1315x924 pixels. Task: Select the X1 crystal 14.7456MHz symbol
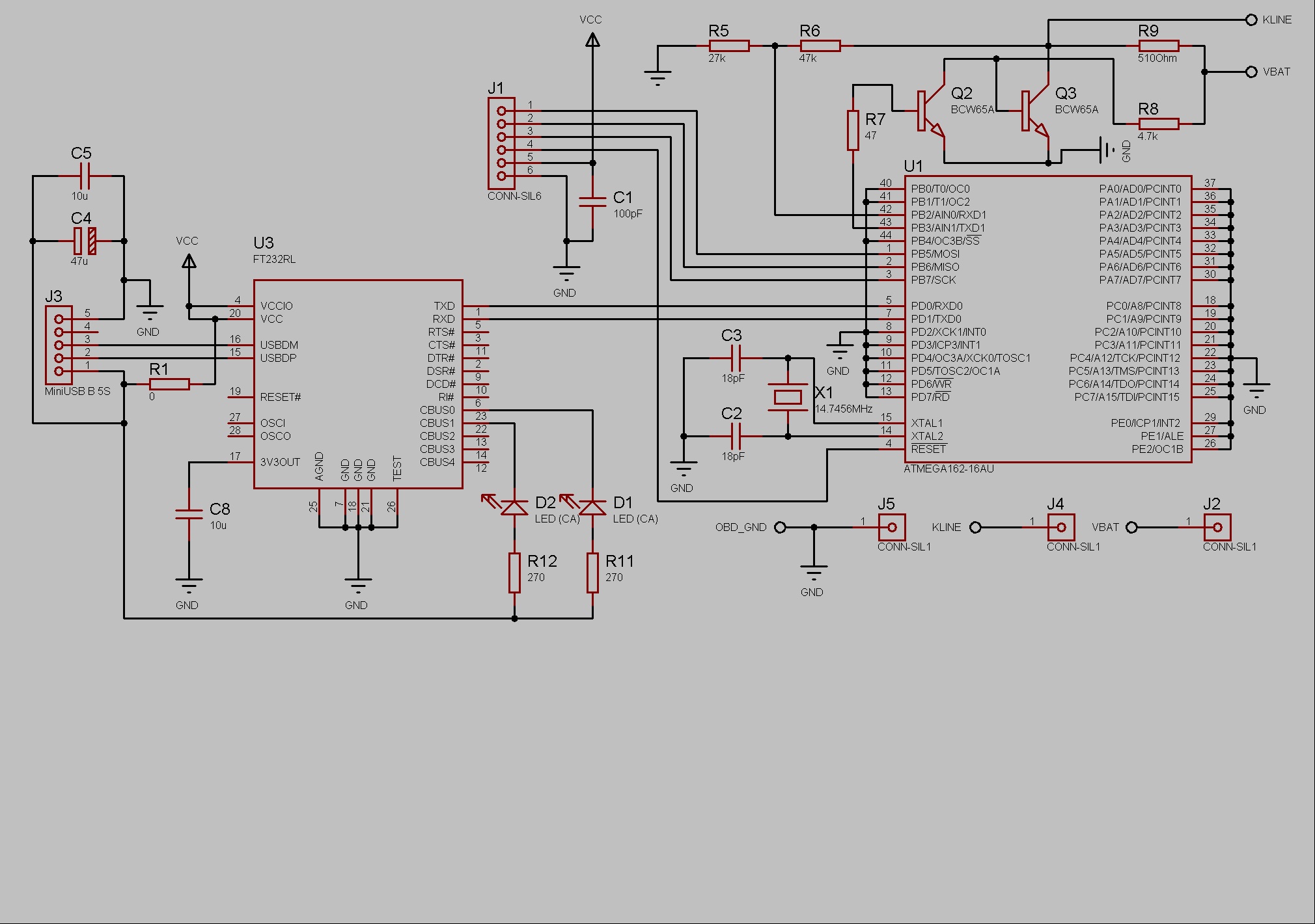click(x=788, y=397)
